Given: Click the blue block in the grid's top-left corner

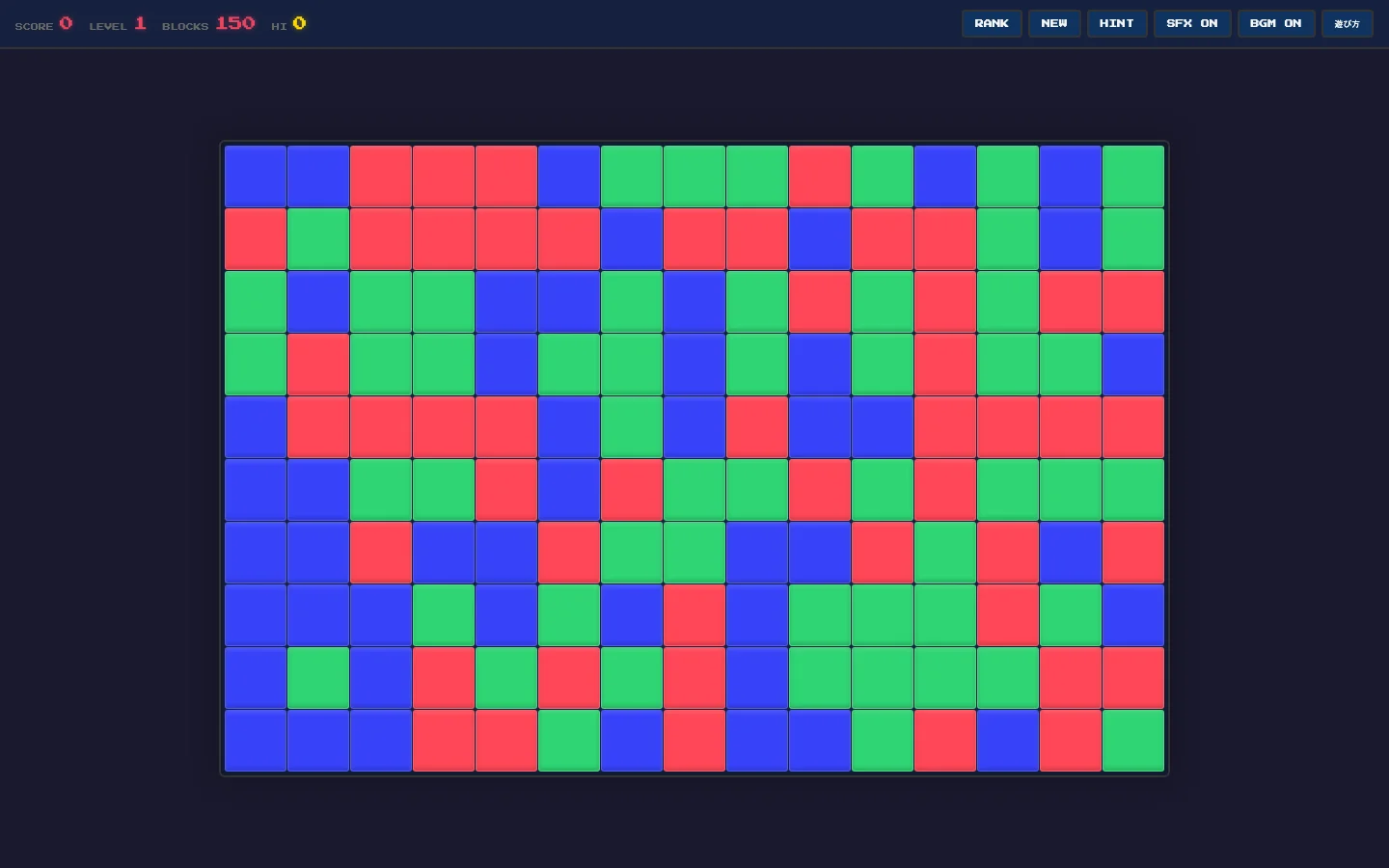Looking at the screenshot, I should coord(256,176).
